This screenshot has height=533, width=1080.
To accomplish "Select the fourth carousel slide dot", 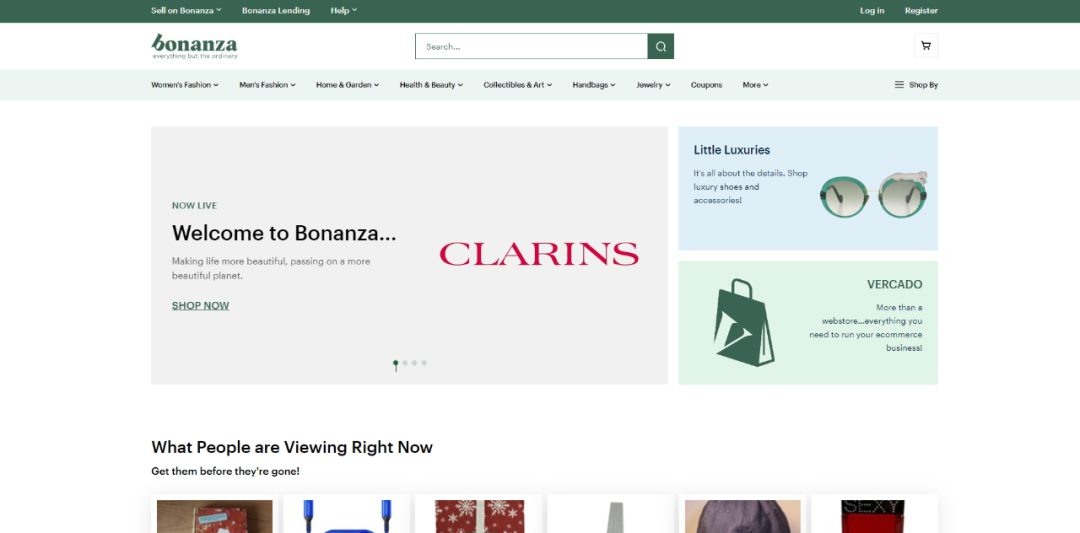I will (x=424, y=363).
